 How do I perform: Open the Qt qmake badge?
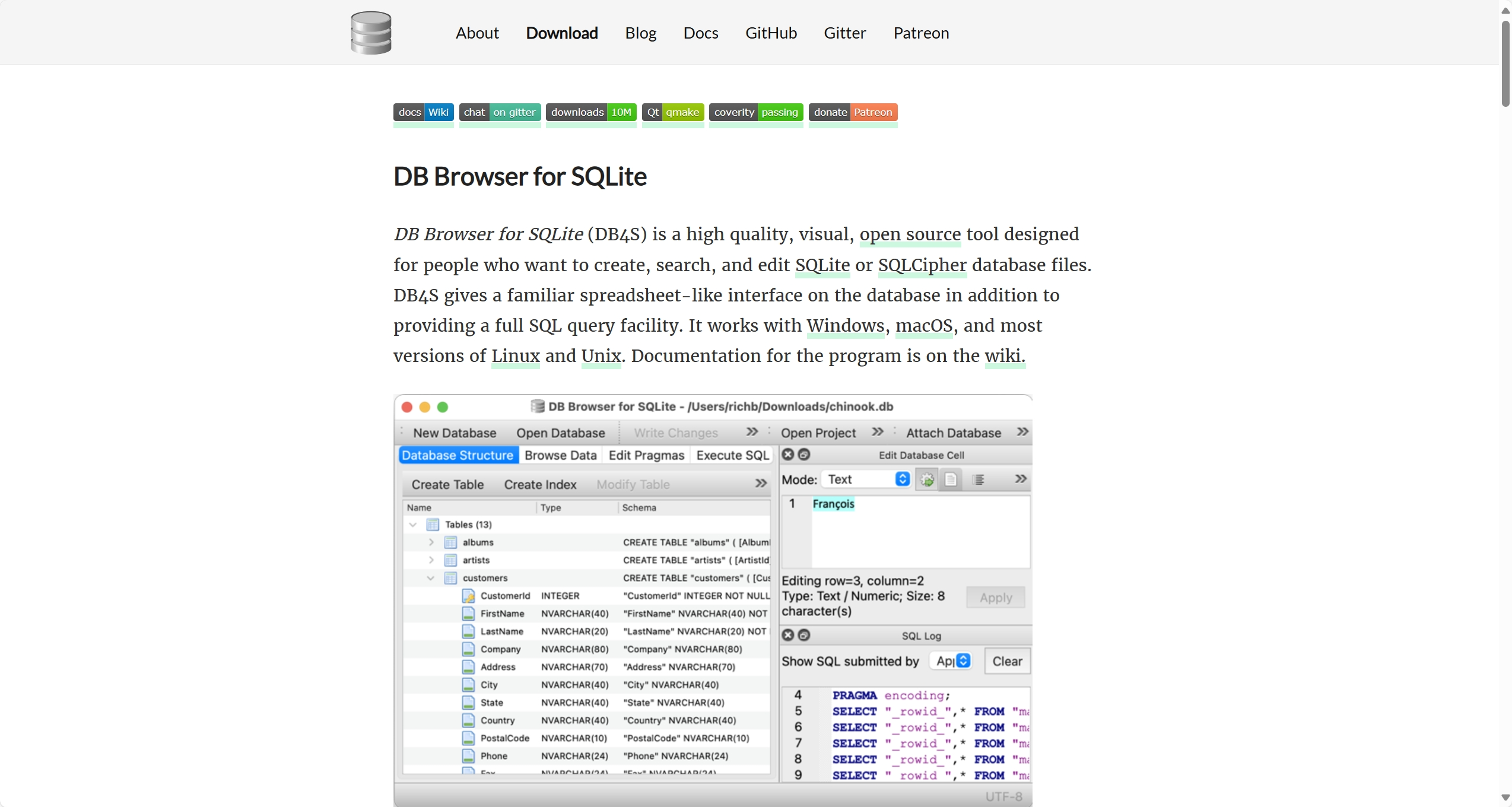[x=673, y=112]
